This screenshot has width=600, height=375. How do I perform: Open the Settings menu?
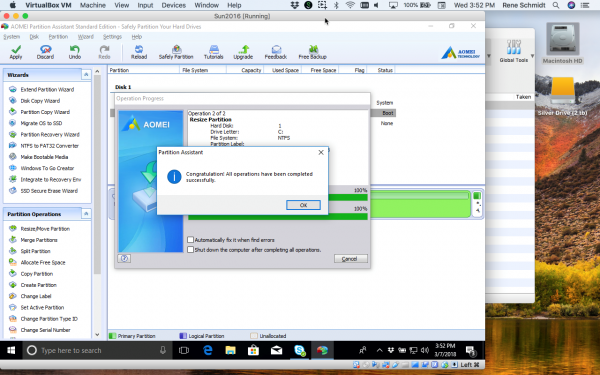tap(112, 37)
